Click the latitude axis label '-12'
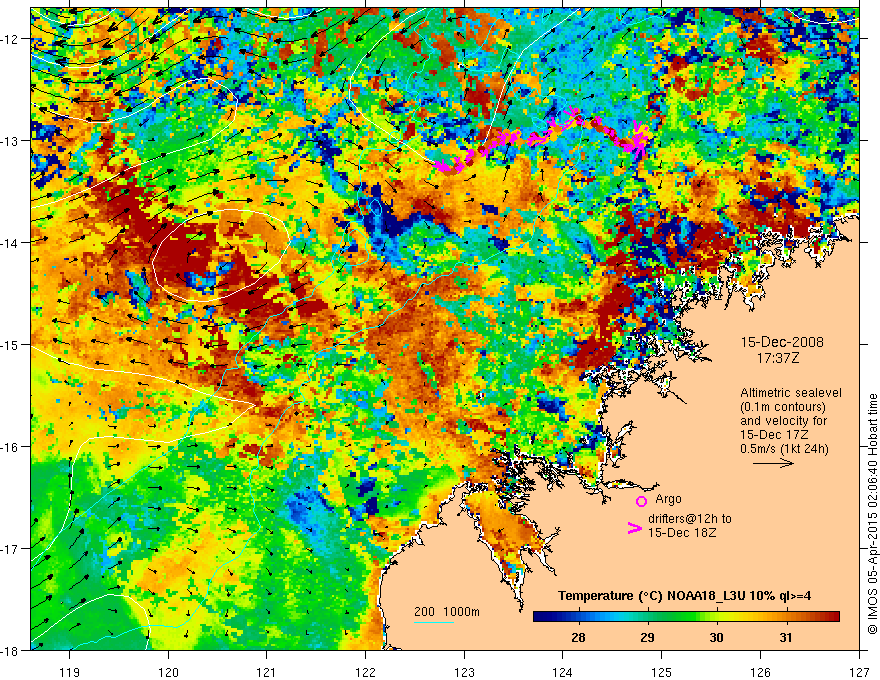The height and width of the screenshot is (680, 880). tap(11, 39)
